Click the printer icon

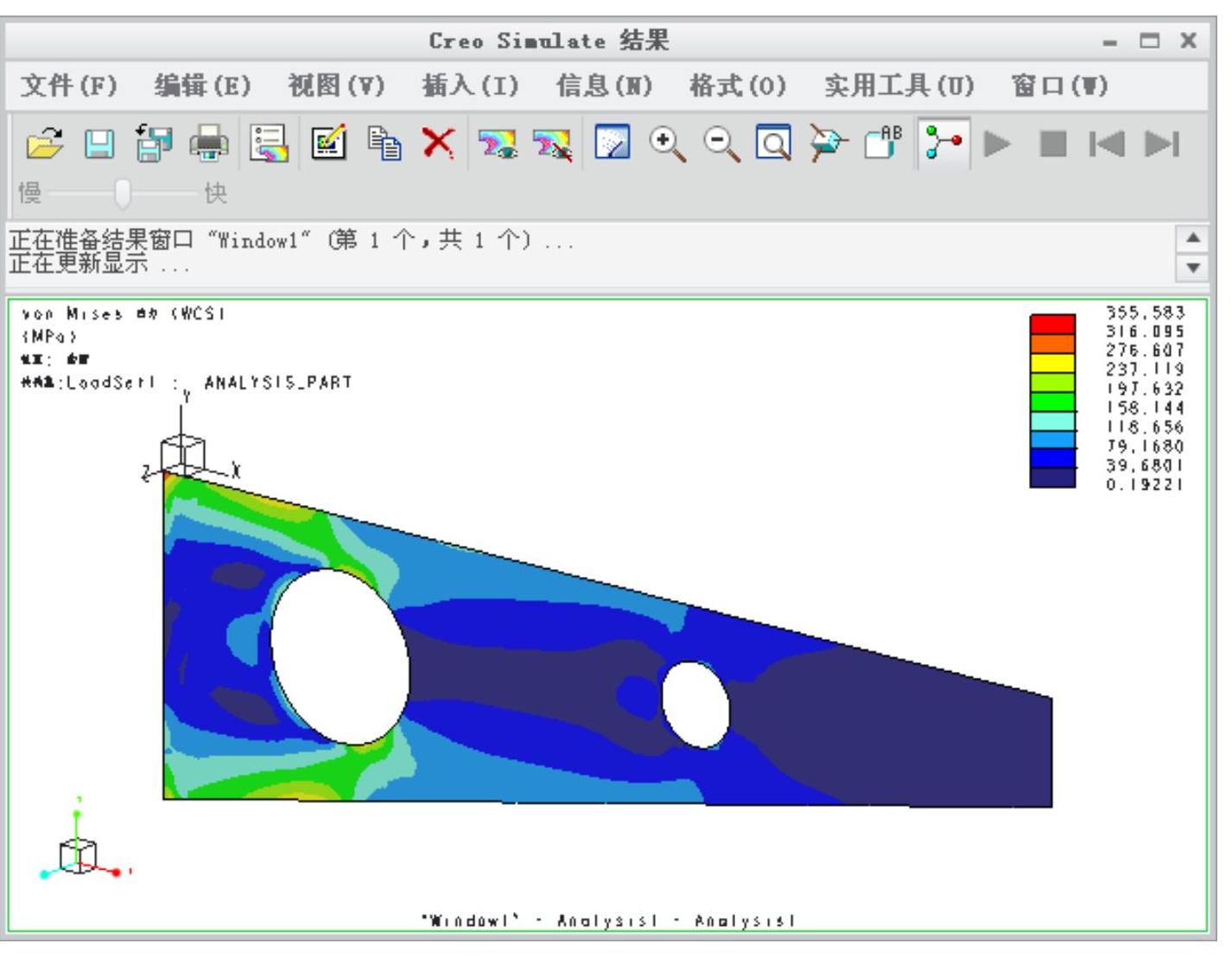208,143
